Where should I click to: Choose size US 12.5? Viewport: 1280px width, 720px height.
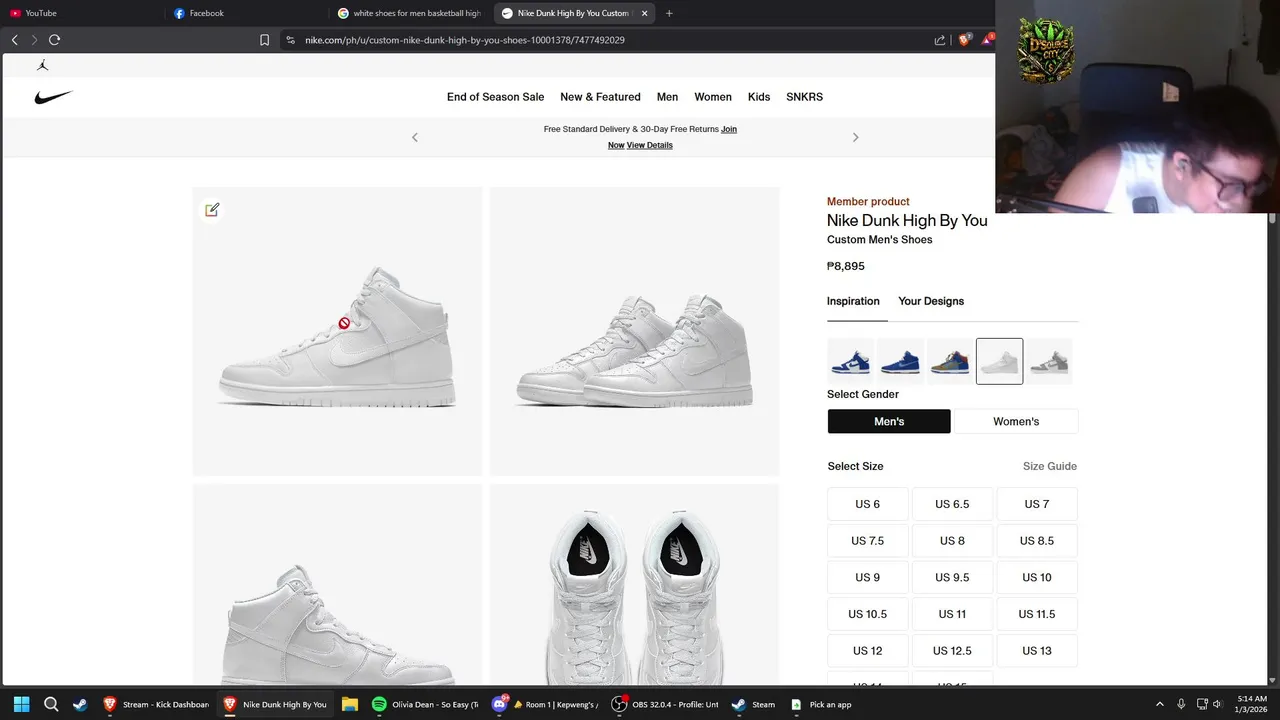(x=952, y=651)
